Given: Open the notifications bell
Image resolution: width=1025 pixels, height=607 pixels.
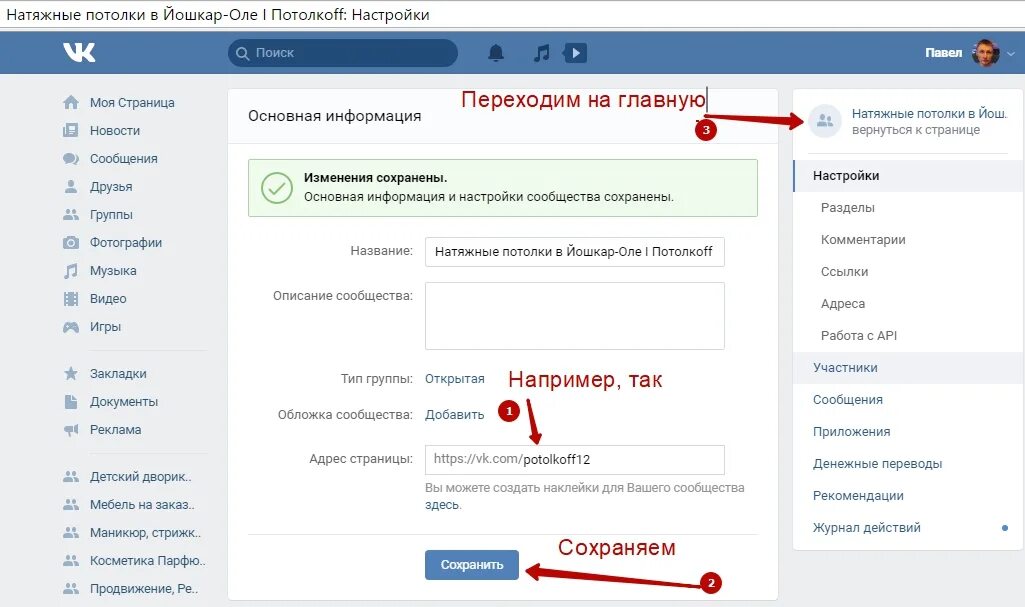Looking at the screenshot, I should click(x=496, y=53).
